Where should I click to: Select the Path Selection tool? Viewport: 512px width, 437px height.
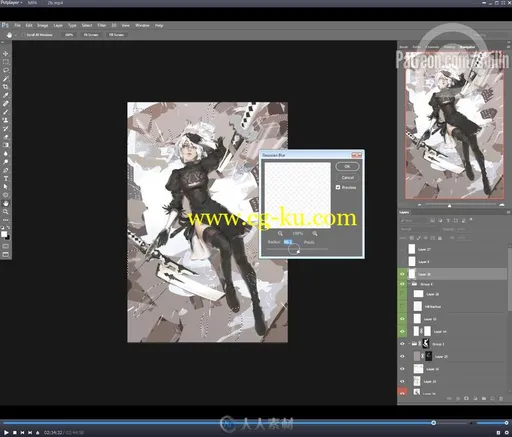[x=6, y=187]
